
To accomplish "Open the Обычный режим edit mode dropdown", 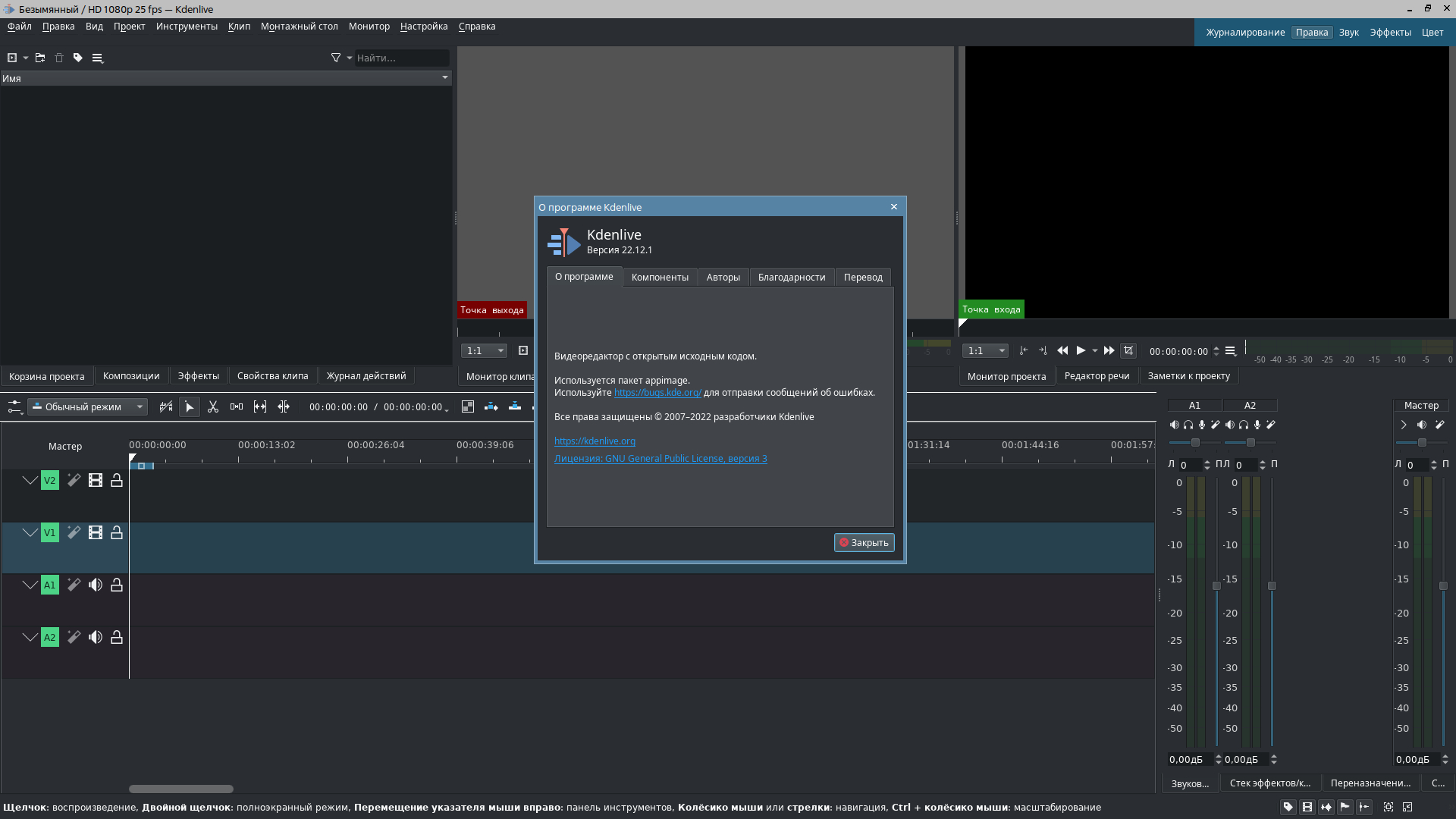I will coord(87,407).
